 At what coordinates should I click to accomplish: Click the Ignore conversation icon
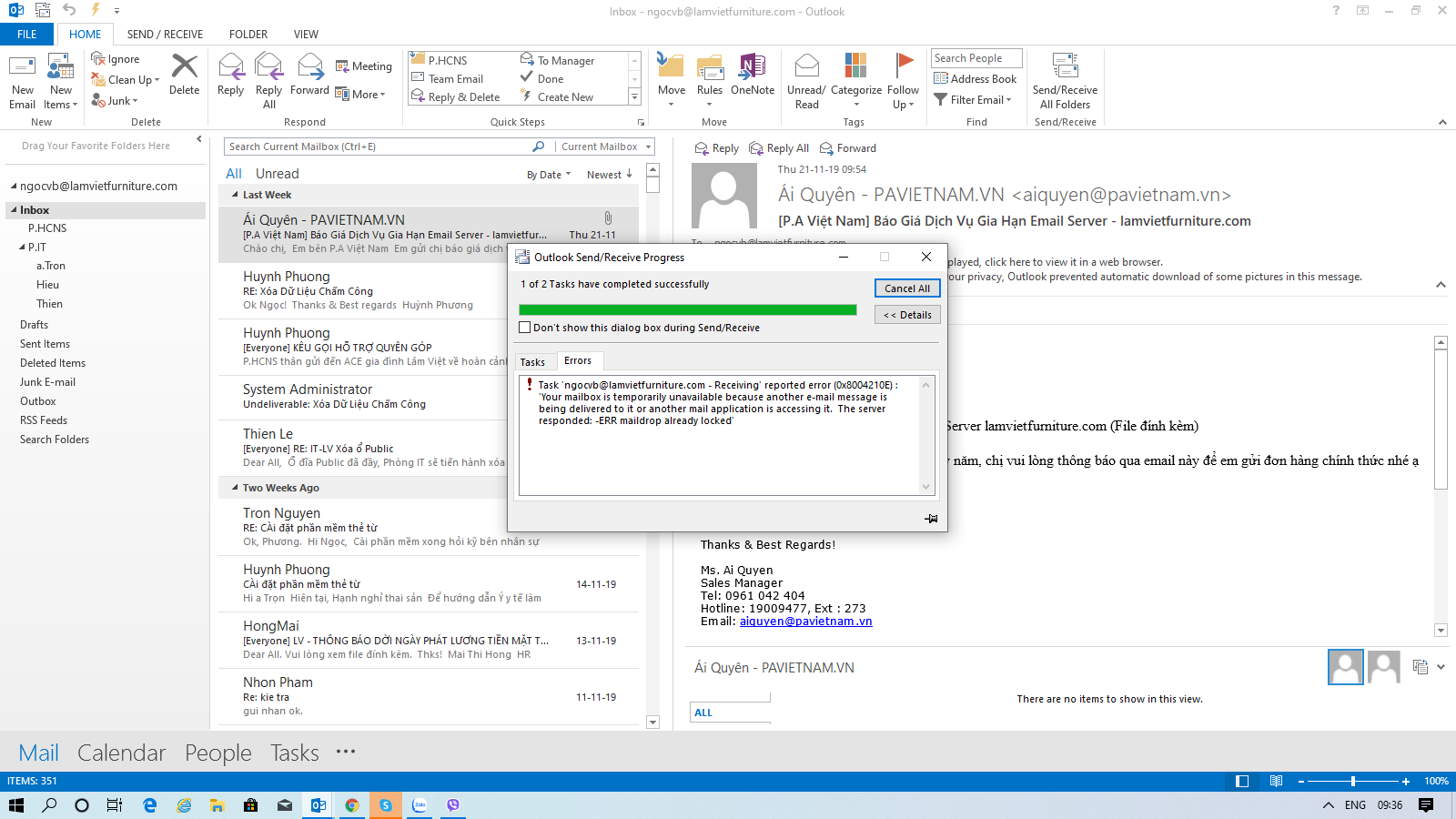click(x=98, y=59)
